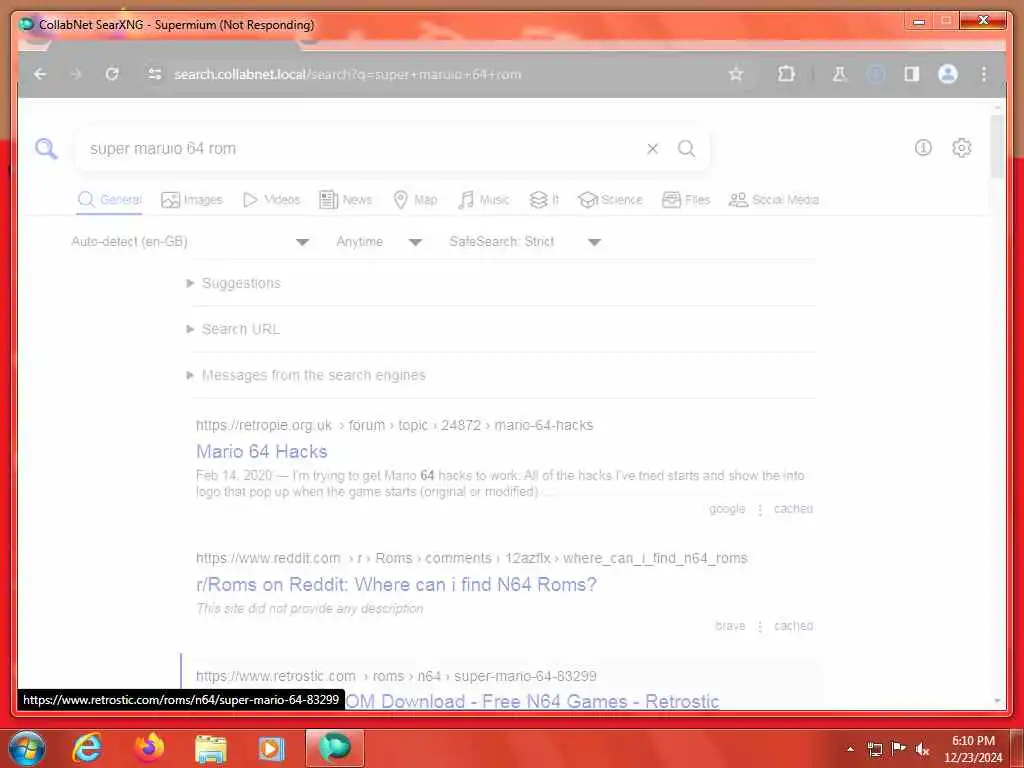Clear the search query with the X
This screenshot has height=768, width=1024.
click(652, 149)
